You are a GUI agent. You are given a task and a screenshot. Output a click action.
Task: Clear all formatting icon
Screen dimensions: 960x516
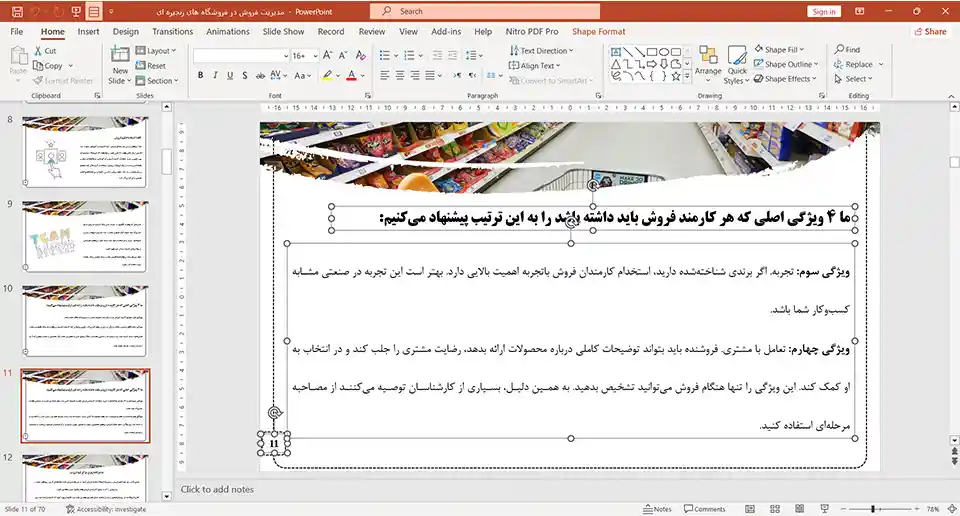click(361, 55)
